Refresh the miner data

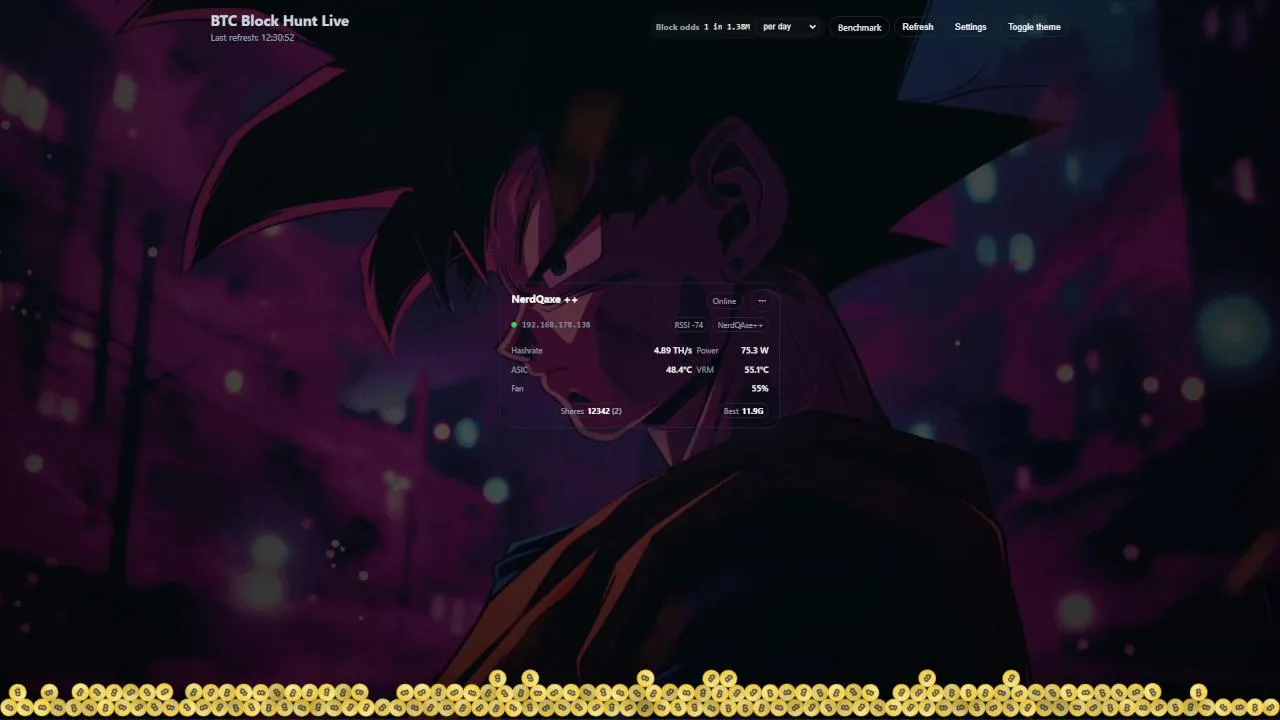coord(917,27)
